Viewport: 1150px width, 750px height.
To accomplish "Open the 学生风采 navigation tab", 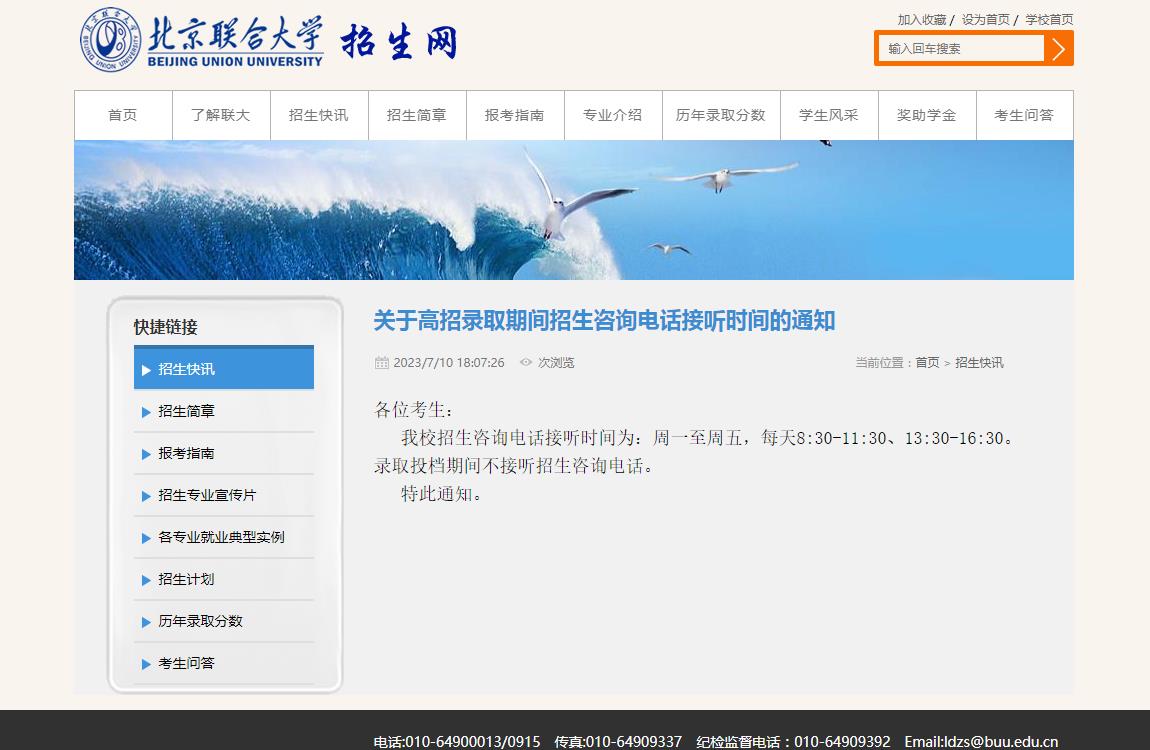I will click(829, 115).
